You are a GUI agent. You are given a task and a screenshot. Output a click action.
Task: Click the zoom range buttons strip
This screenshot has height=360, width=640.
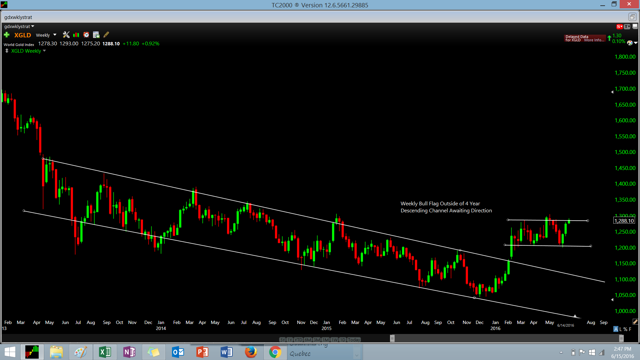click(320, 340)
